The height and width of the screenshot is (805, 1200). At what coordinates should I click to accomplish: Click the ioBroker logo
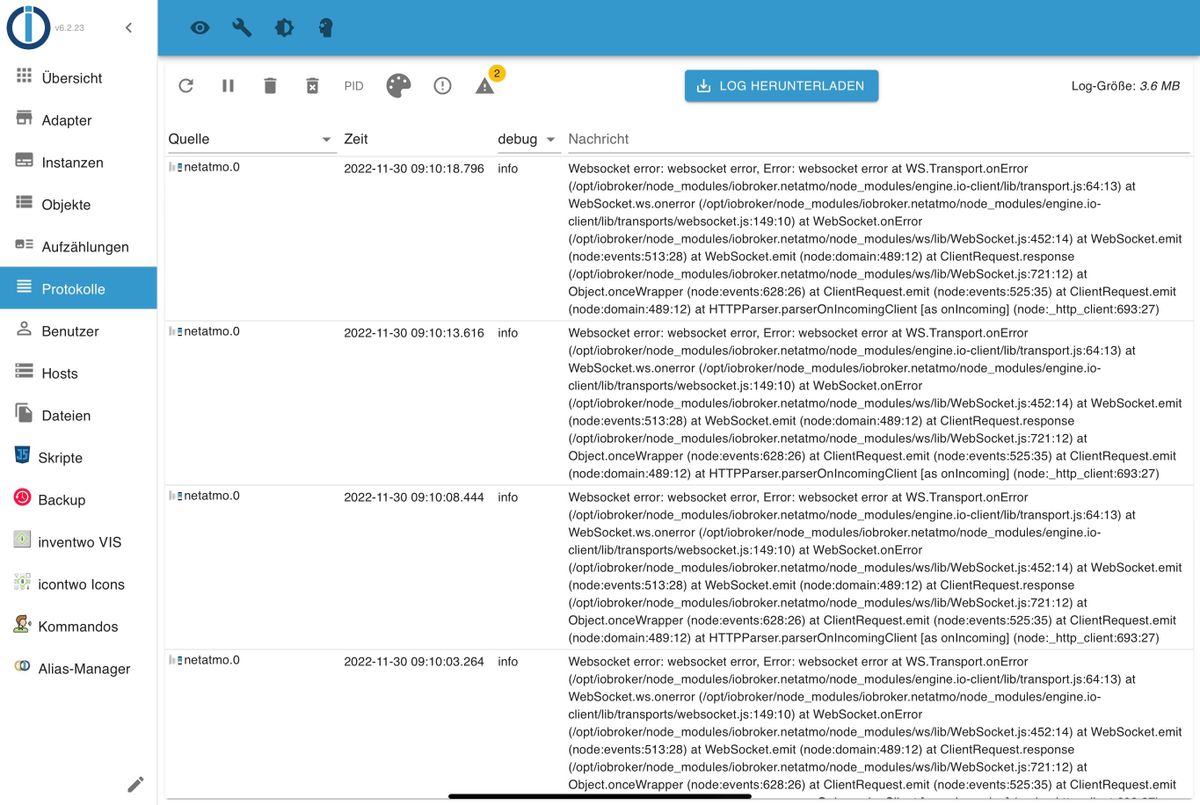28,27
